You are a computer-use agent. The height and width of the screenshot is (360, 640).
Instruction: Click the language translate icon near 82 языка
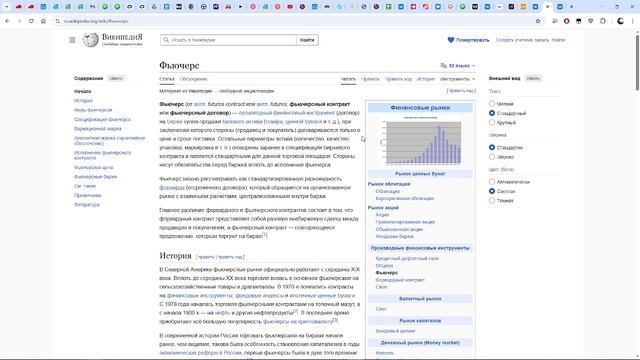pyautogui.click(x=443, y=65)
